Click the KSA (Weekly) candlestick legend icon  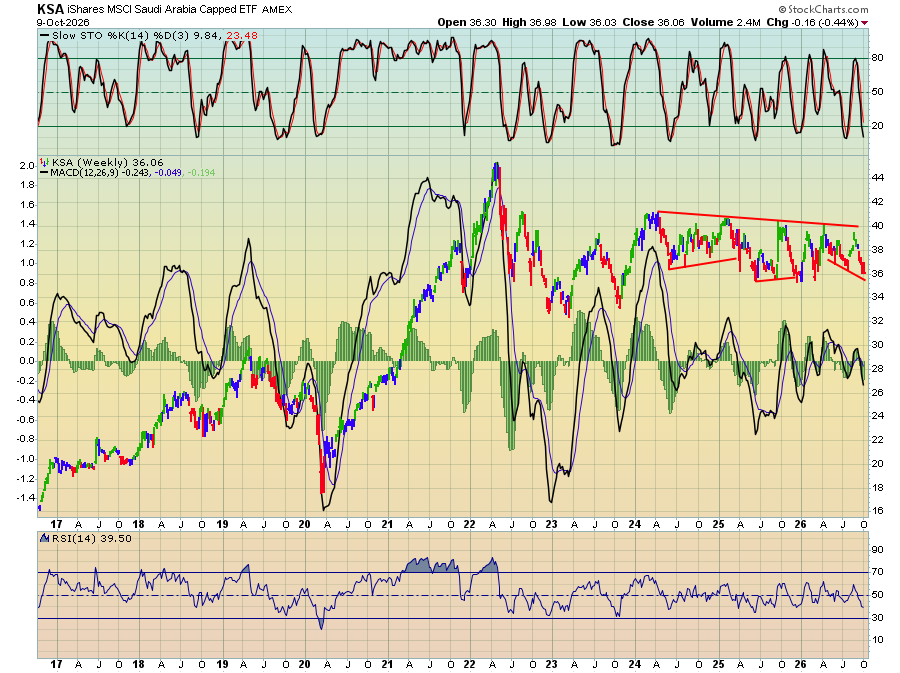44,162
